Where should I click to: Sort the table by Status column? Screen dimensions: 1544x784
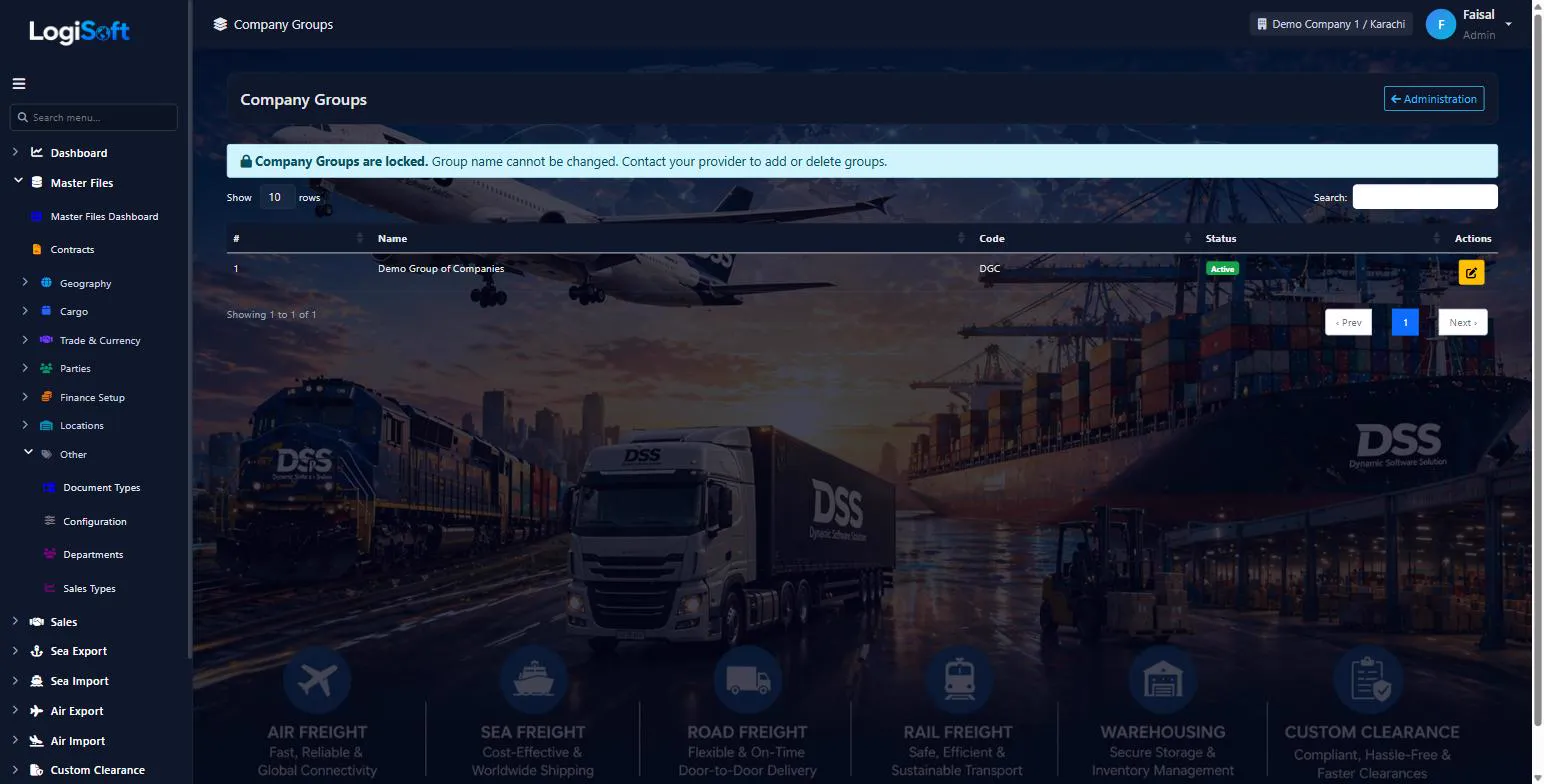pyautogui.click(x=1324, y=238)
